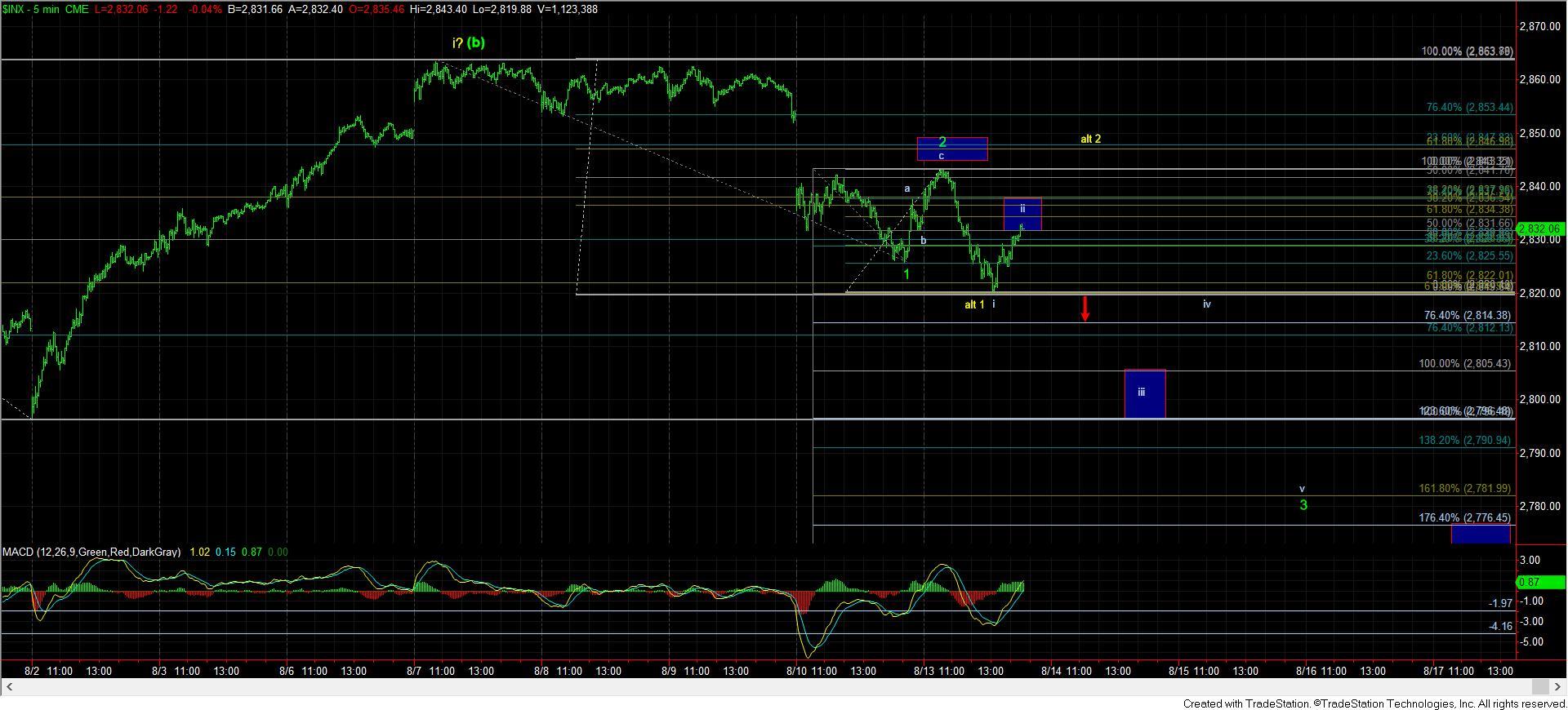Select the red down arrow drawing
Viewport: 1568px width, 710px height.
click(1085, 308)
